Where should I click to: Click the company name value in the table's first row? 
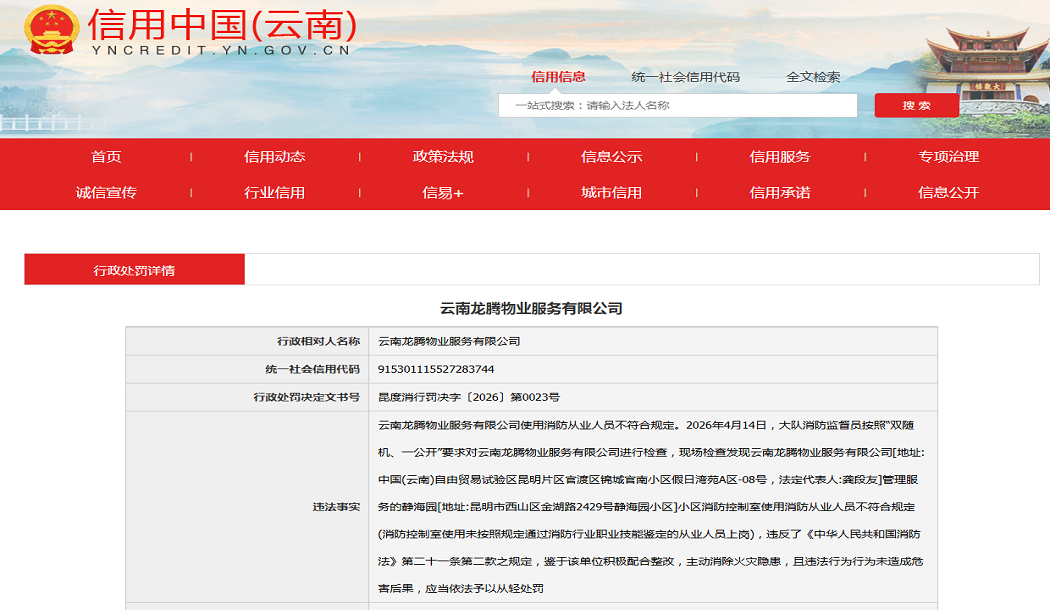(449, 341)
